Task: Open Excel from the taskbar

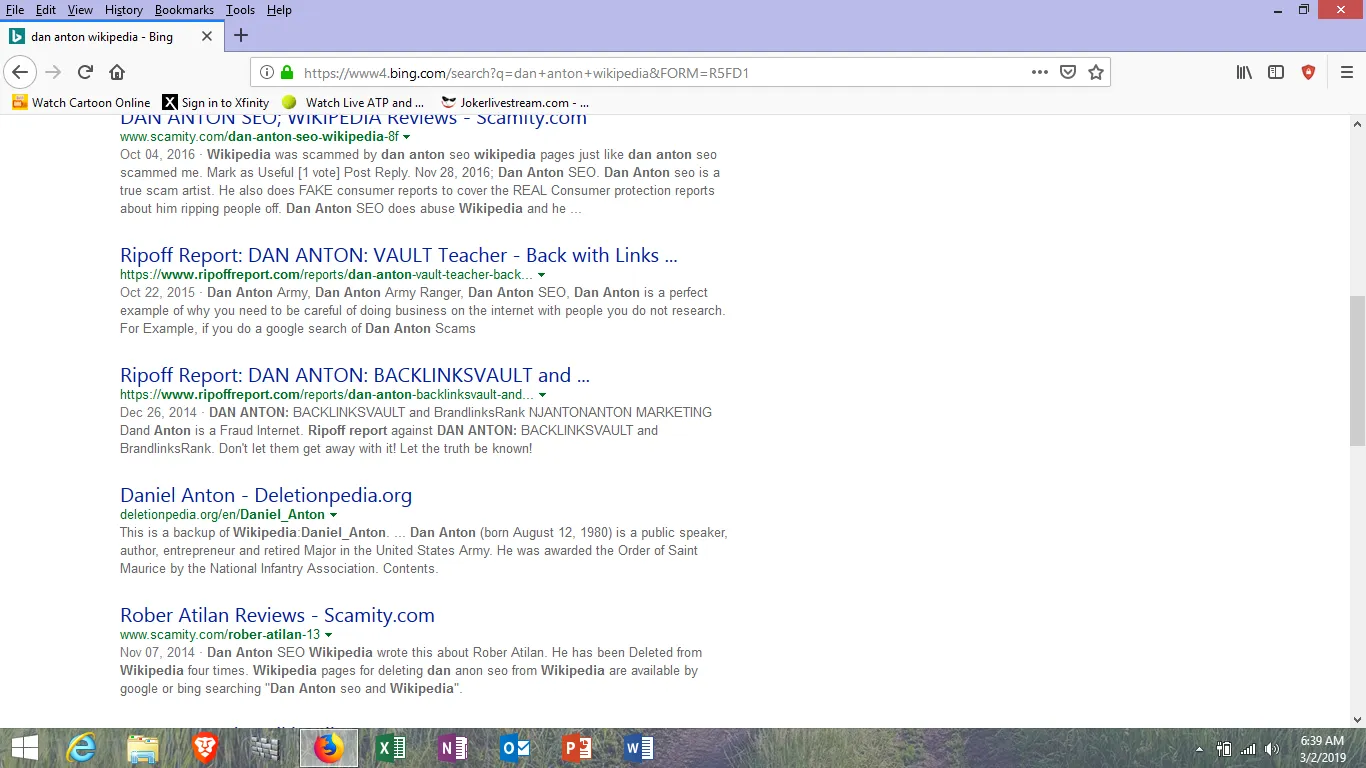Action: tap(391, 748)
